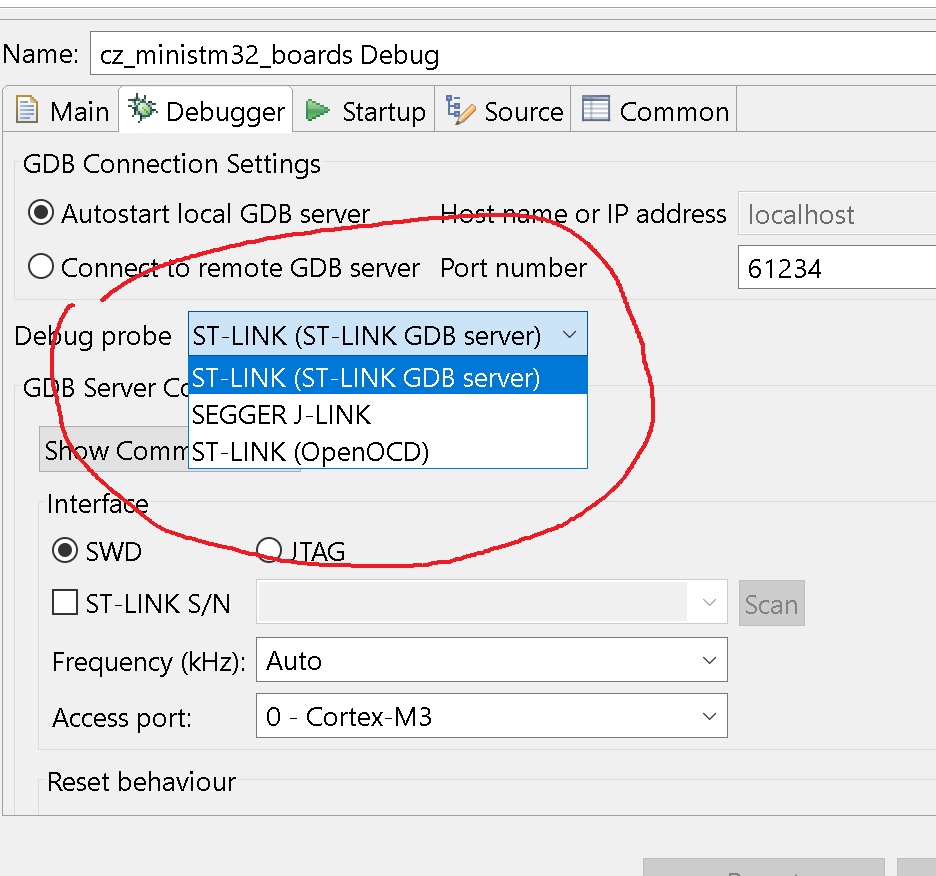
Task: Click the Scan button
Action: 772,604
